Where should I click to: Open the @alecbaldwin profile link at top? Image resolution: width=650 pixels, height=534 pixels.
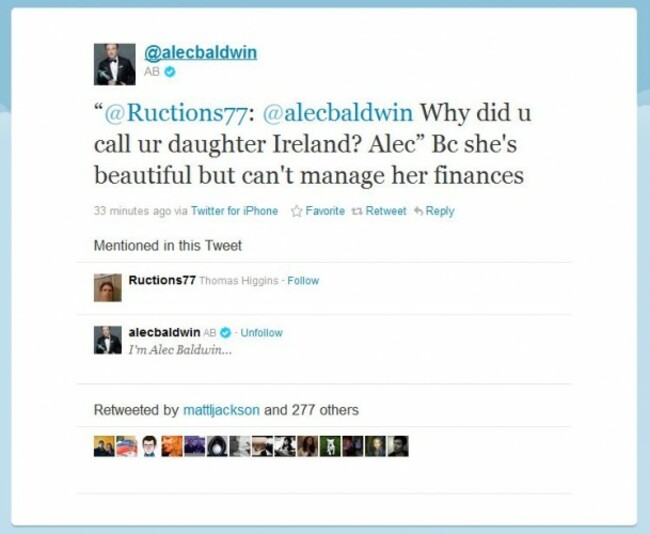(x=201, y=53)
